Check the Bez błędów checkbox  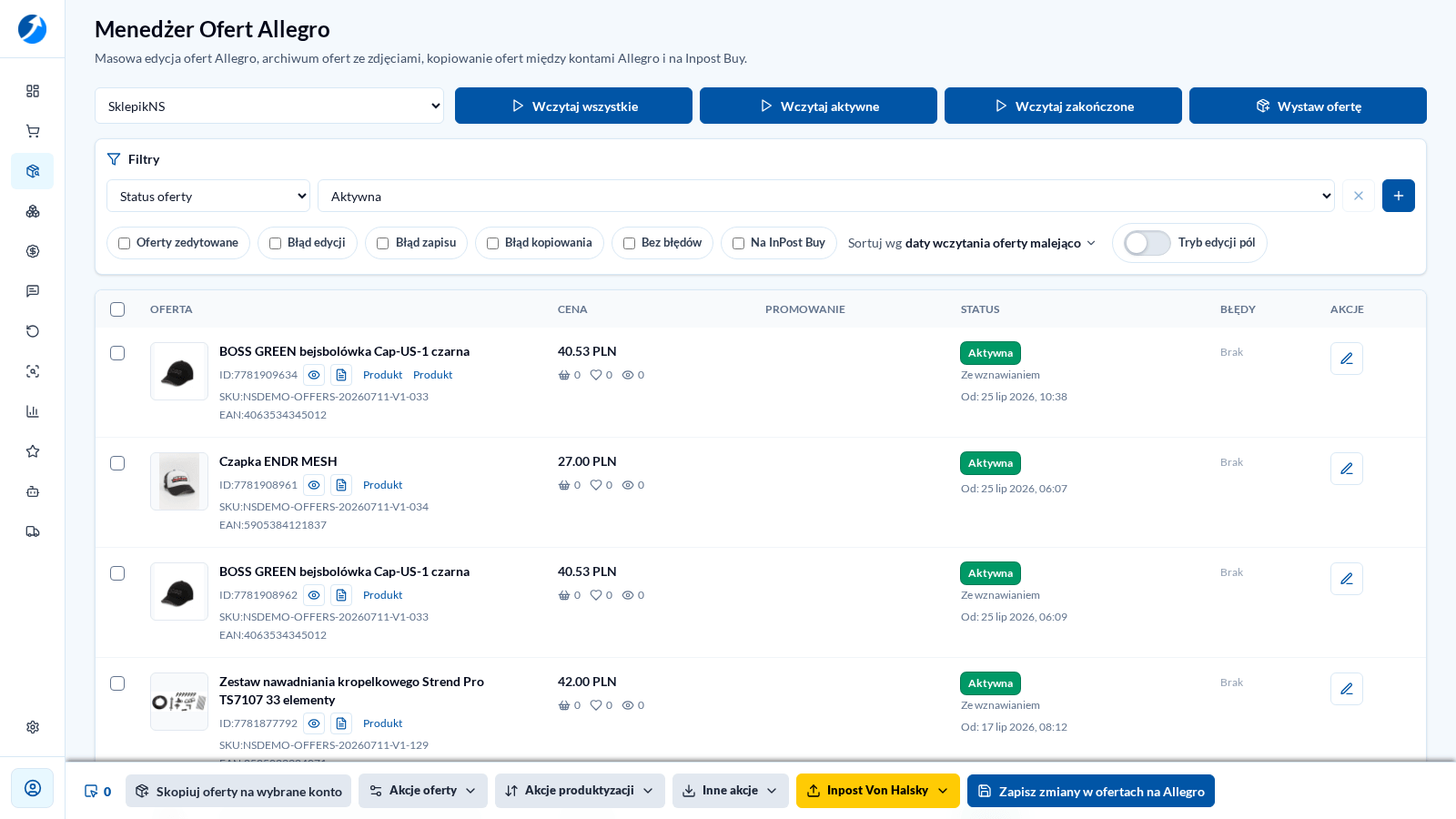[630, 243]
